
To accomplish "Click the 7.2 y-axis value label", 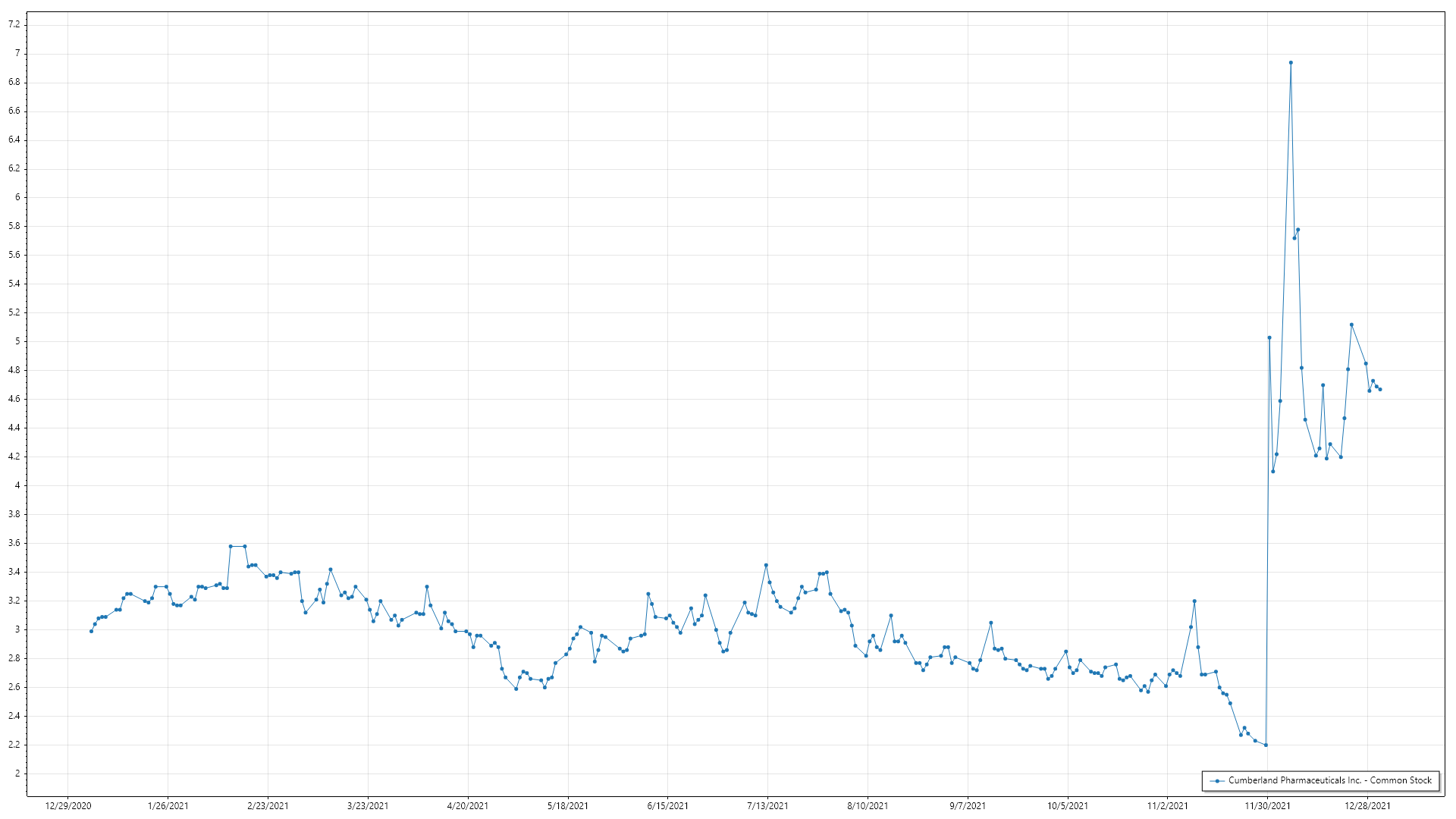I will tap(14, 25).
